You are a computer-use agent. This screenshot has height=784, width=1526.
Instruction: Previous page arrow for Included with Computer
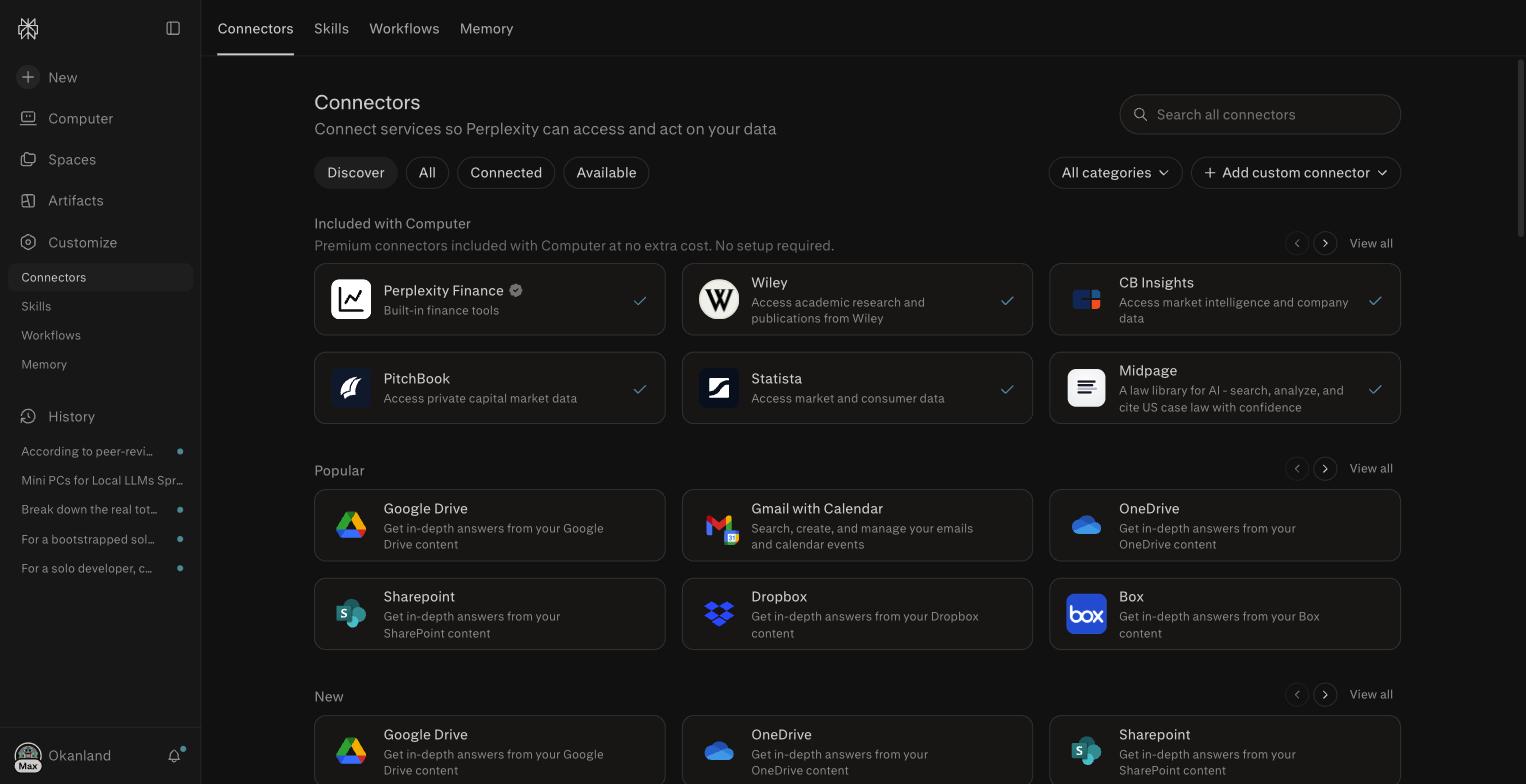(x=1297, y=243)
